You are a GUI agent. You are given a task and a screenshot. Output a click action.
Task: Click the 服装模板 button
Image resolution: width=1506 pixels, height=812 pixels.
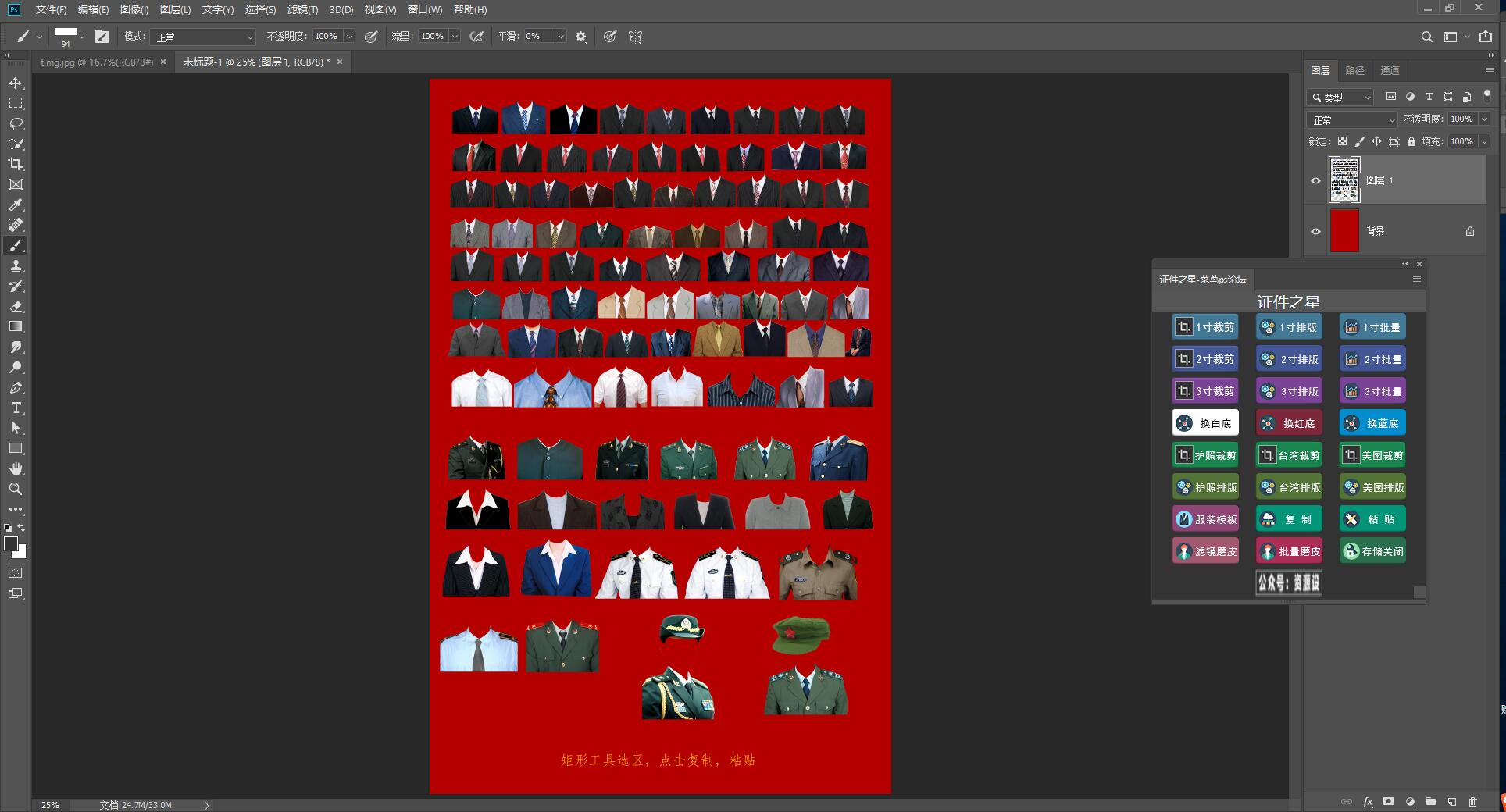tap(1205, 519)
